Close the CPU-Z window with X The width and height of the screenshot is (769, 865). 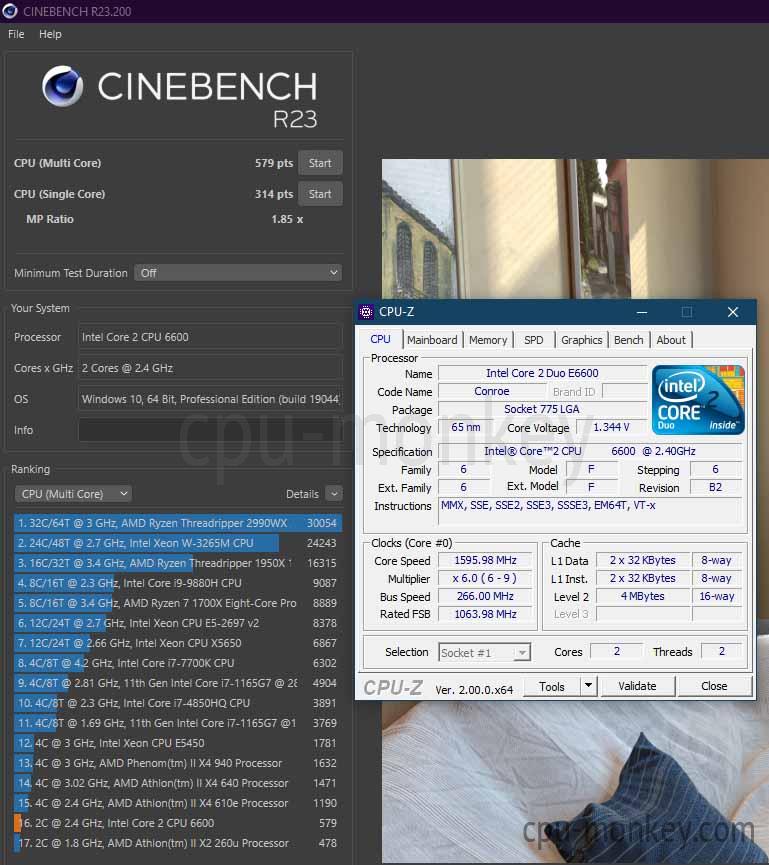(x=733, y=312)
